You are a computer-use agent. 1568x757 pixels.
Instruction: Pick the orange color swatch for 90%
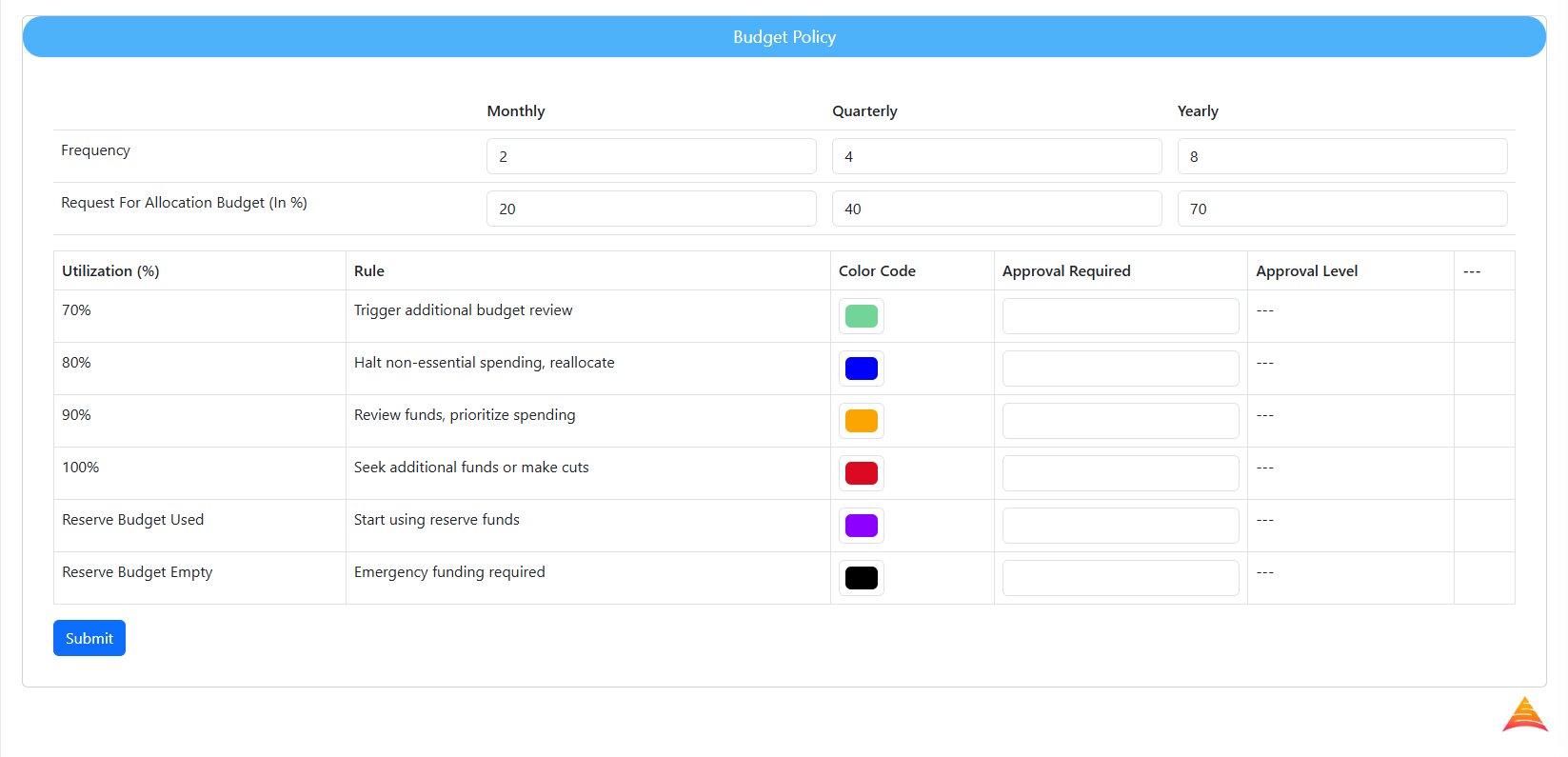point(861,421)
